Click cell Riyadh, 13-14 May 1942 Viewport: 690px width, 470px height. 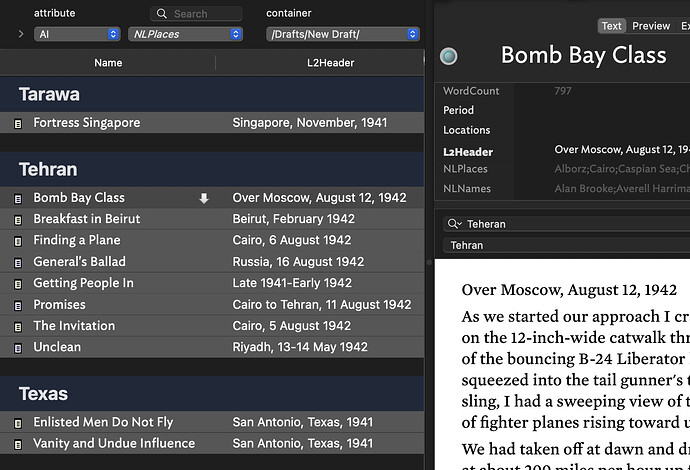click(300, 347)
